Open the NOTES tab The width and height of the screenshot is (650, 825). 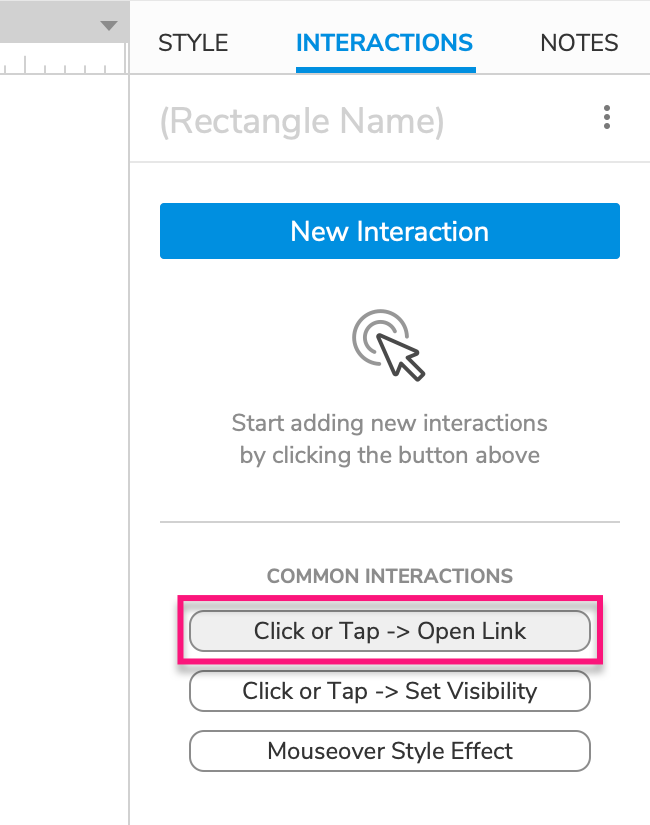coord(579,43)
